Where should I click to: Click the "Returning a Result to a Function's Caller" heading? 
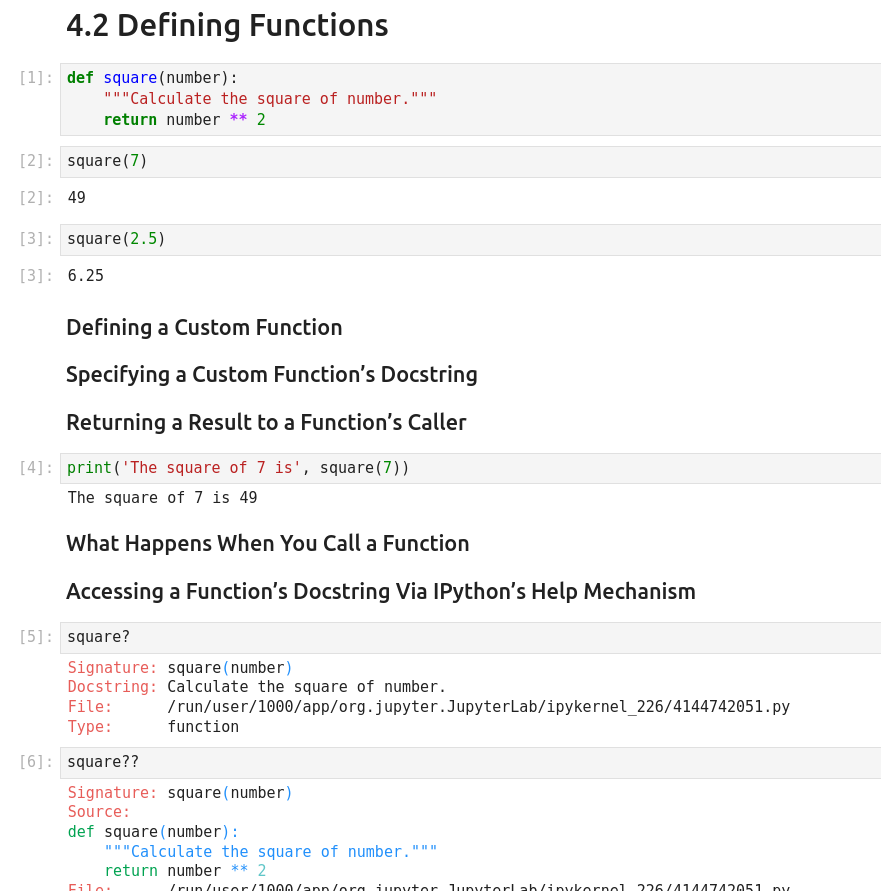(266, 422)
